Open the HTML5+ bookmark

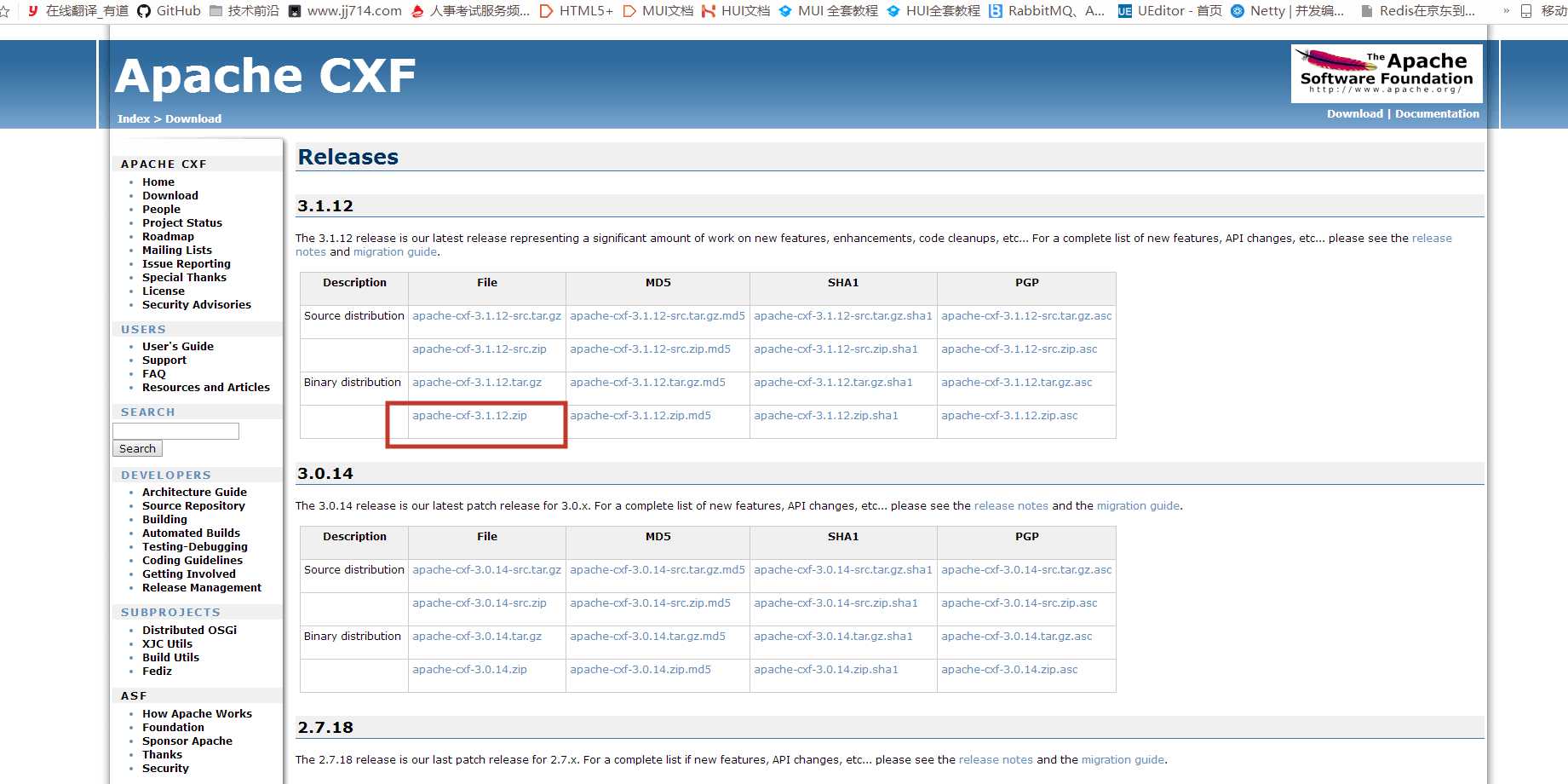point(577,11)
